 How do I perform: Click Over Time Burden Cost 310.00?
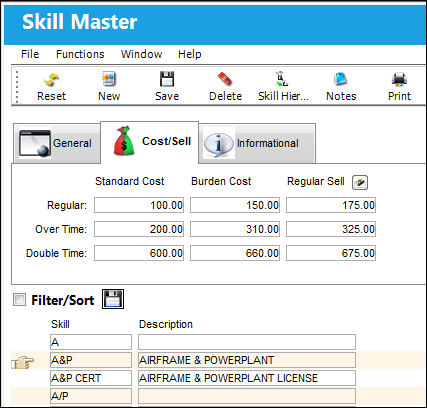click(235, 229)
